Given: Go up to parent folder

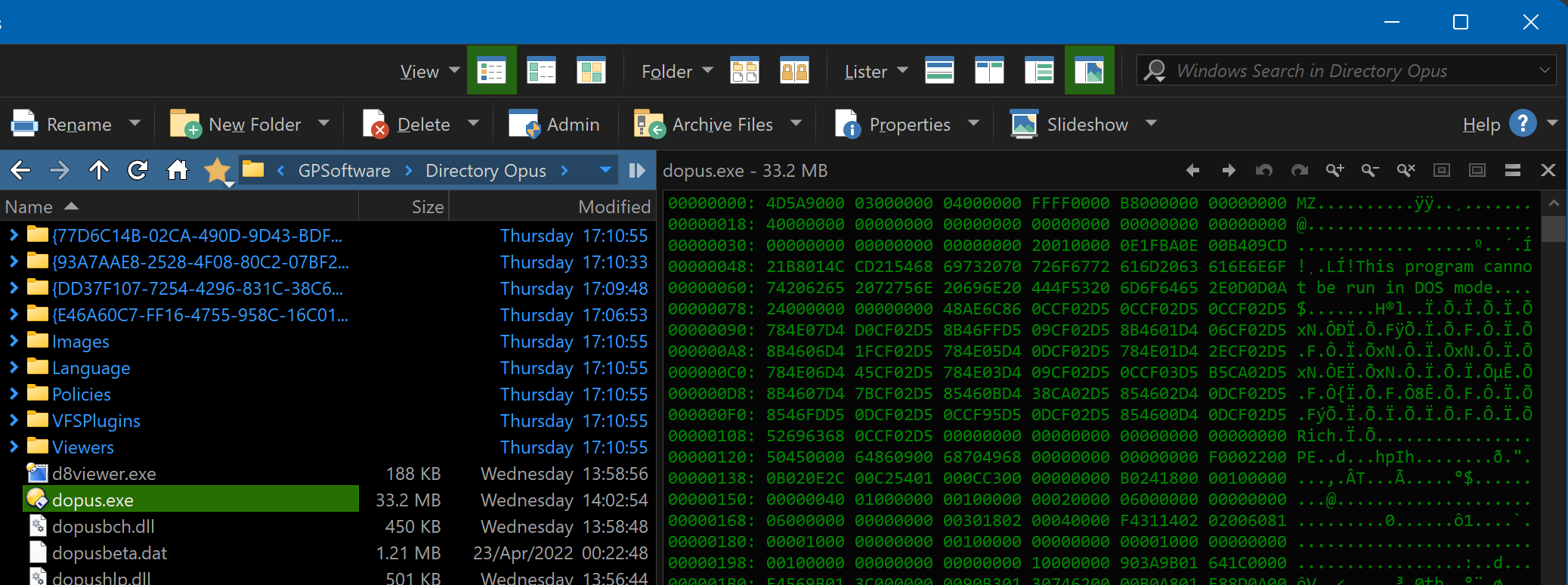Looking at the screenshot, I should click(98, 170).
